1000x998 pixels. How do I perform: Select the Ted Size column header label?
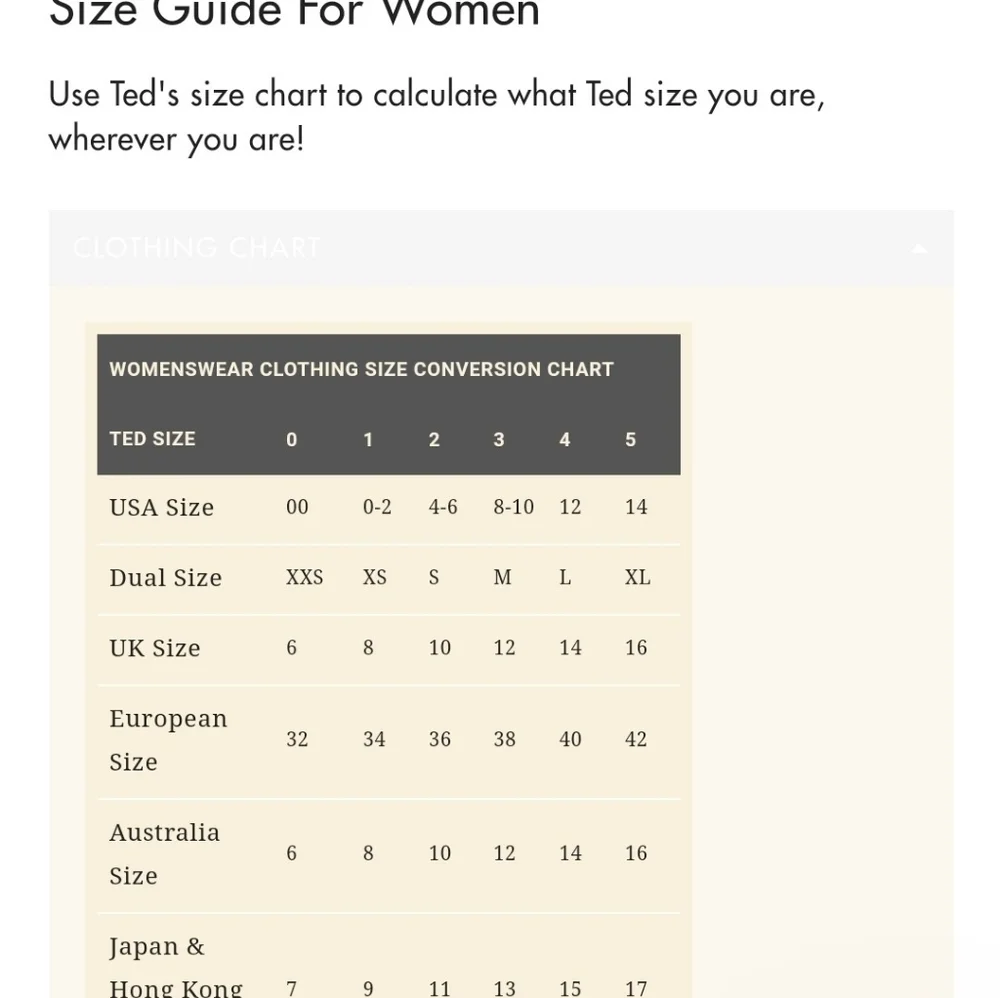click(152, 439)
